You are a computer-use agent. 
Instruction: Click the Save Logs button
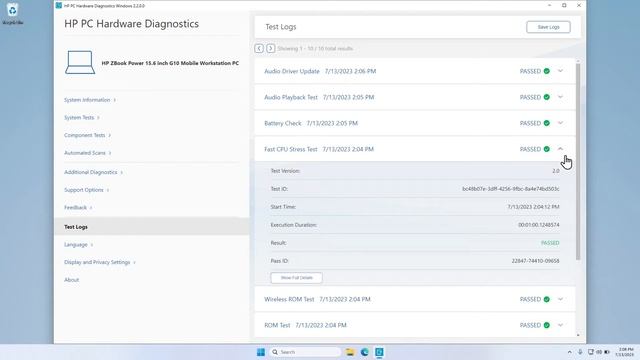548,27
